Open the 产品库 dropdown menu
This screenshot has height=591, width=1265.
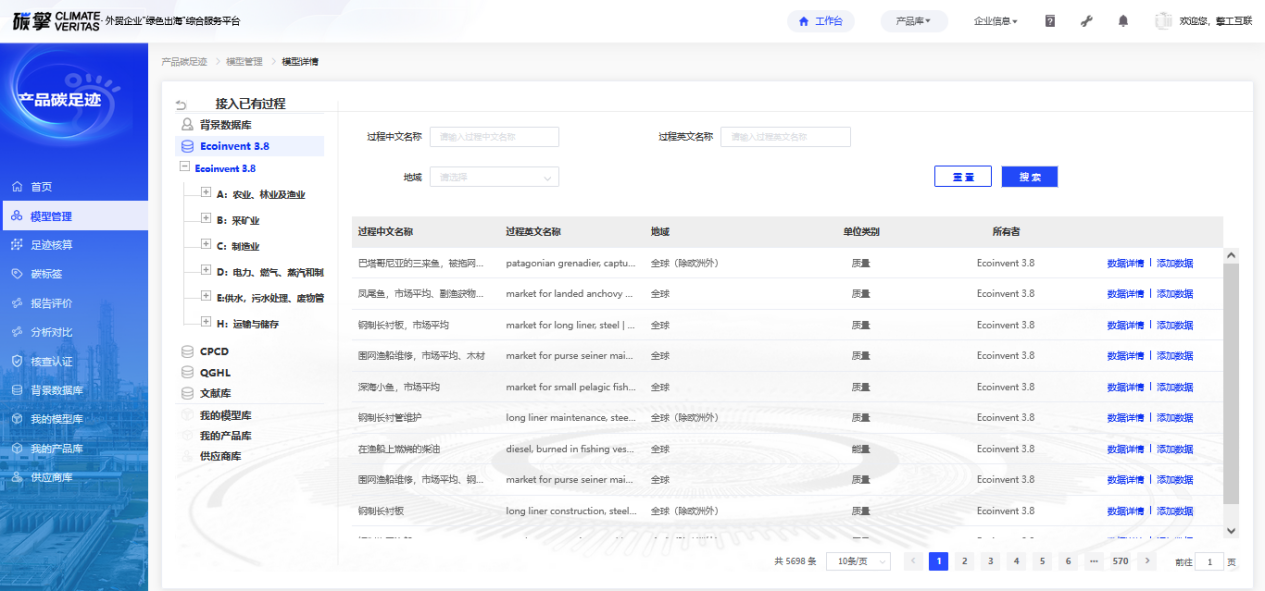(913, 21)
